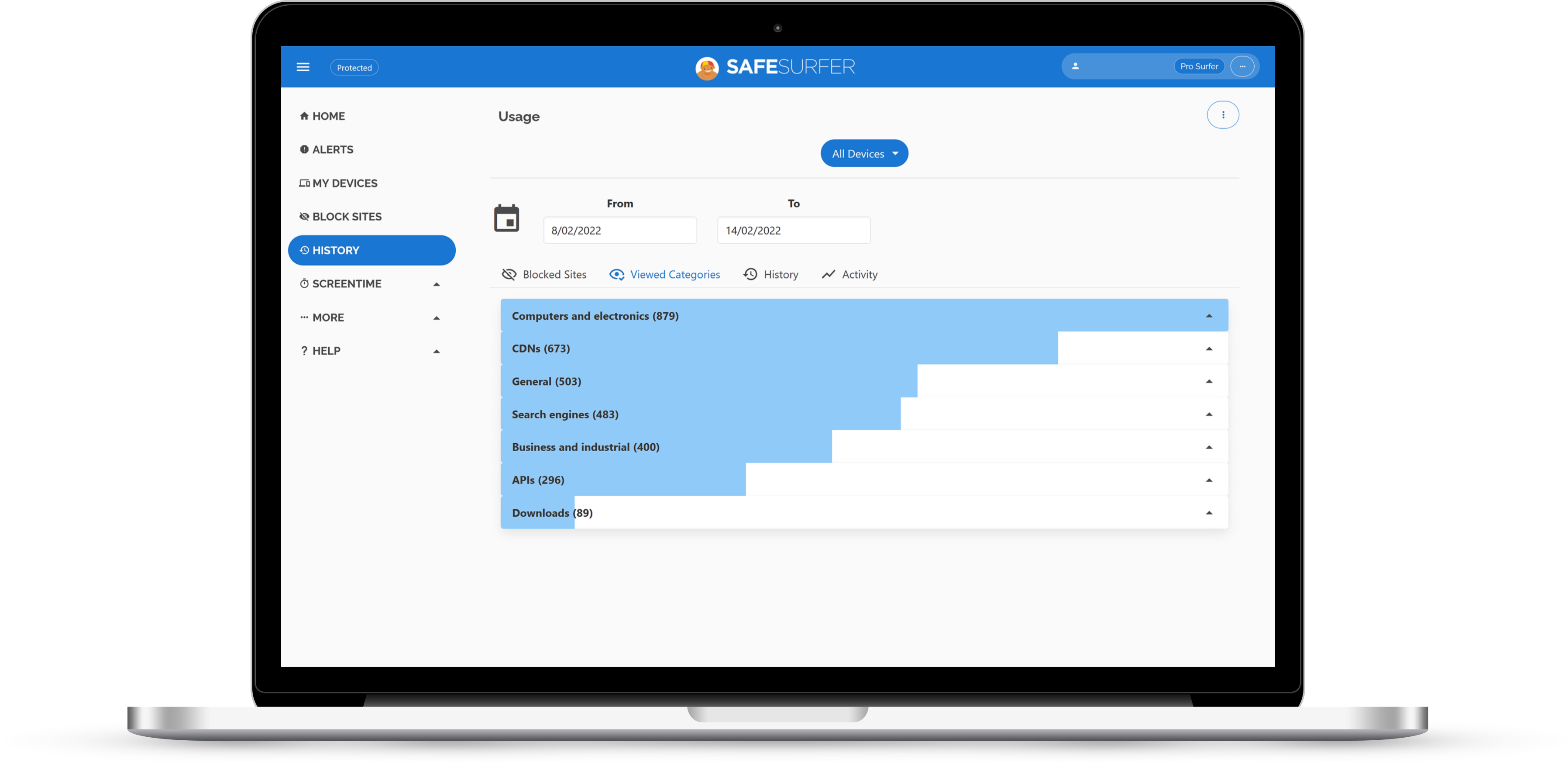1568x763 pixels.
Task: Click the three-dot options menu icon
Action: pos(1223,114)
